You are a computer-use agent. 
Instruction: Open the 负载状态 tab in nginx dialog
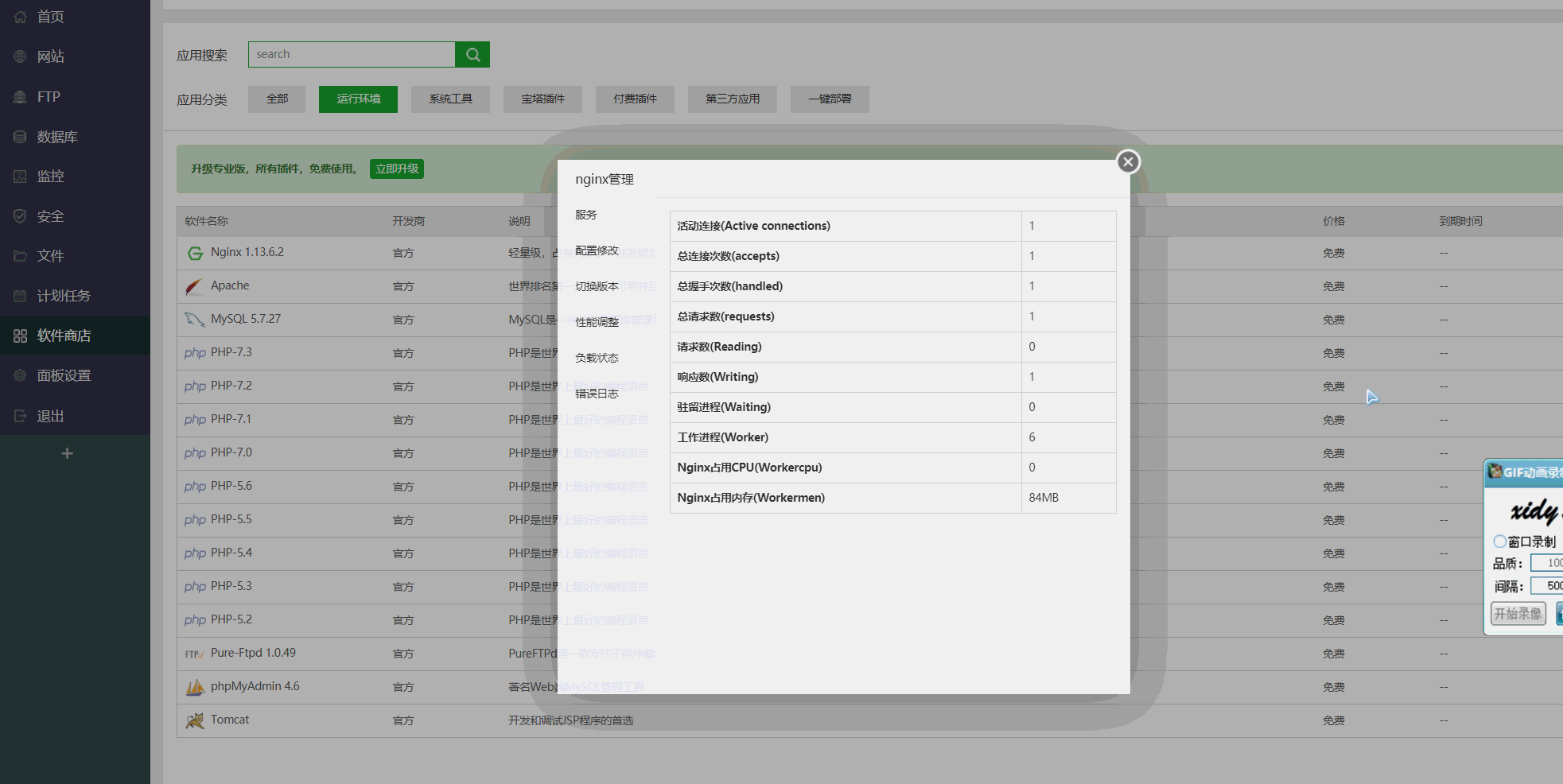597,358
